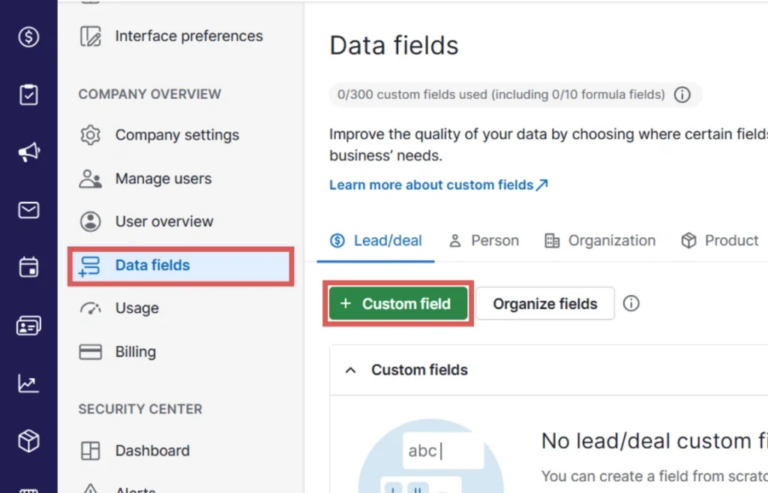Click info icon next to custom fields counter
768x493 pixels.
point(682,95)
